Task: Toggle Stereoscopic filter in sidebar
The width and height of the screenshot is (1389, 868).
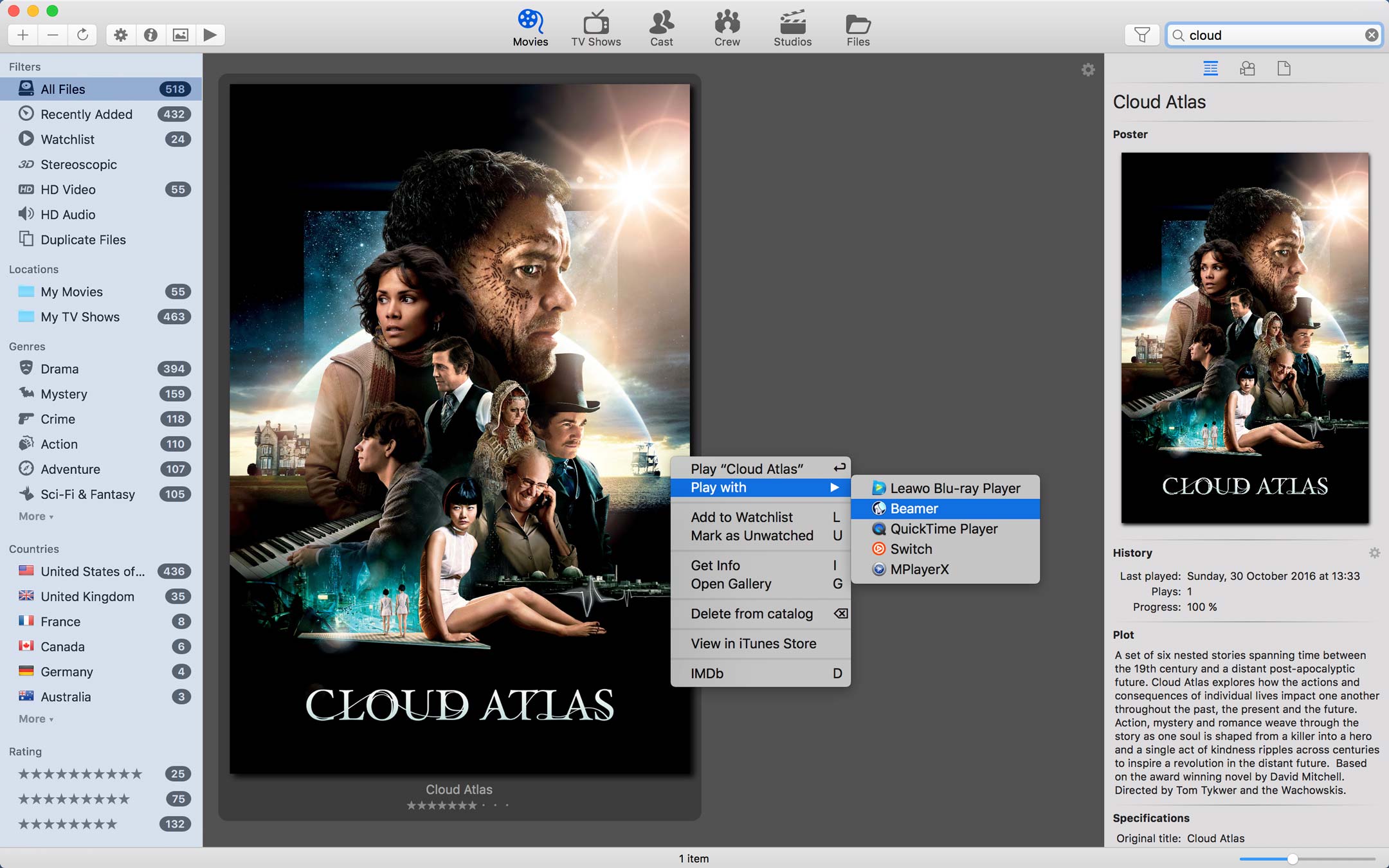Action: (x=77, y=164)
